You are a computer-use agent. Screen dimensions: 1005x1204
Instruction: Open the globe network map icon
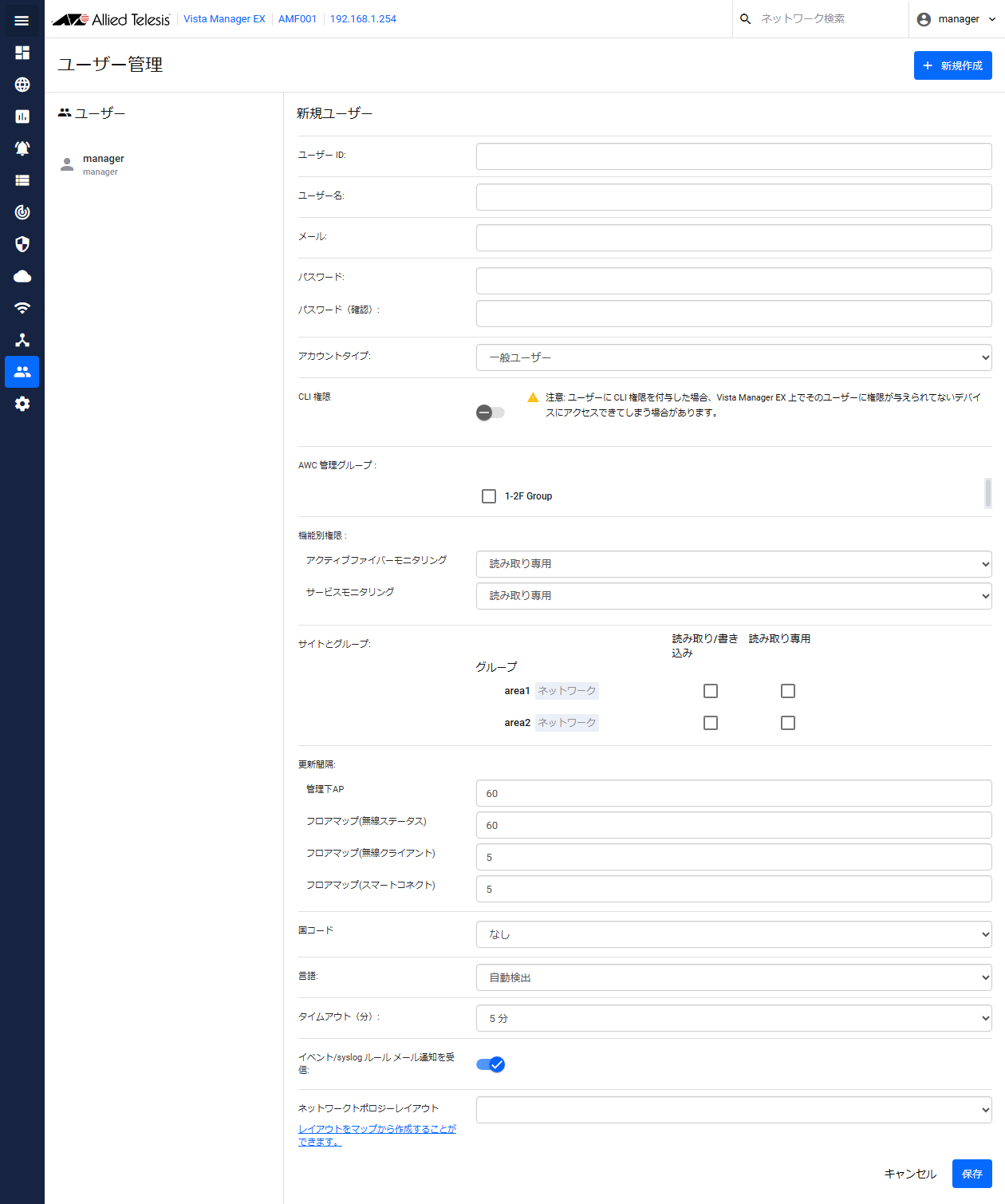[x=22, y=85]
